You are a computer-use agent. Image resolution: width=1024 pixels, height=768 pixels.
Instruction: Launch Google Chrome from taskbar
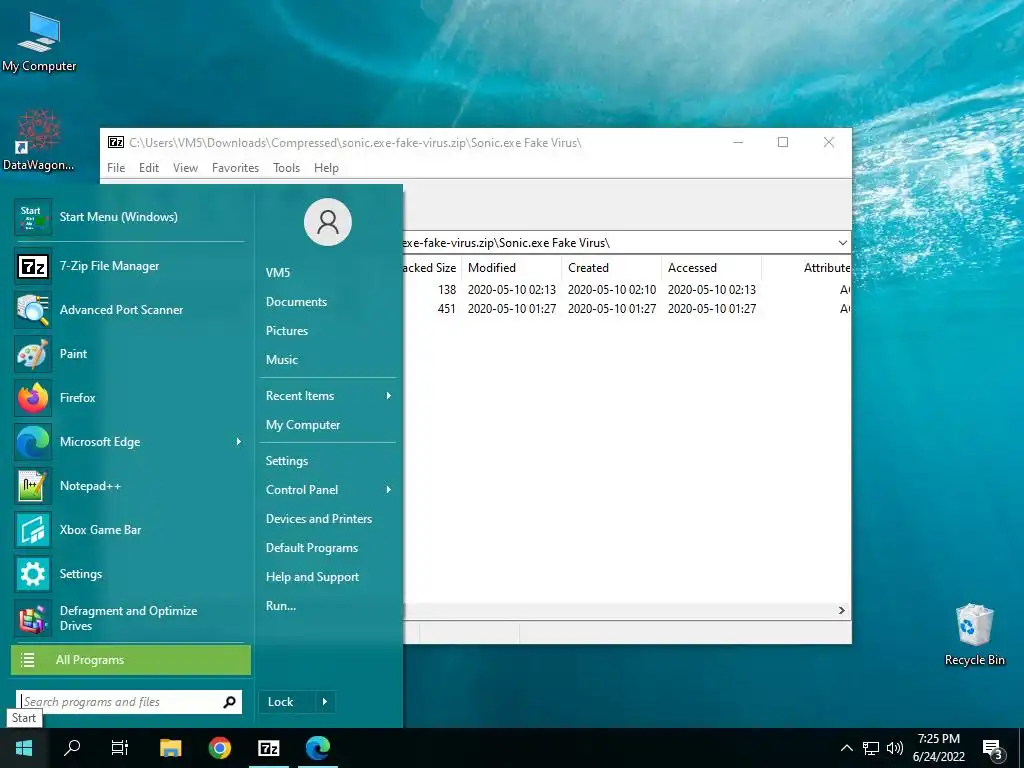219,748
